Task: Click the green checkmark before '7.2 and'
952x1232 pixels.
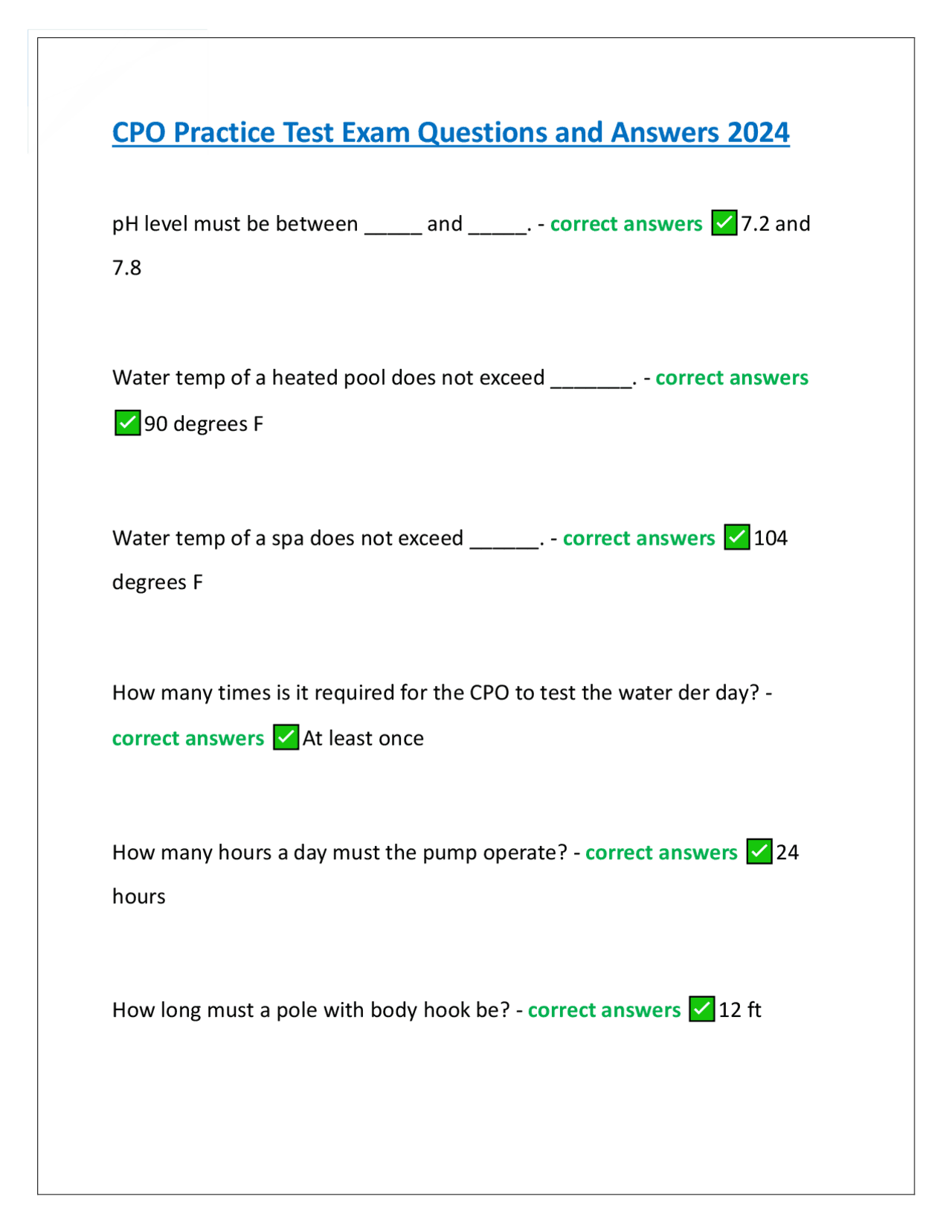Action: [x=724, y=222]
